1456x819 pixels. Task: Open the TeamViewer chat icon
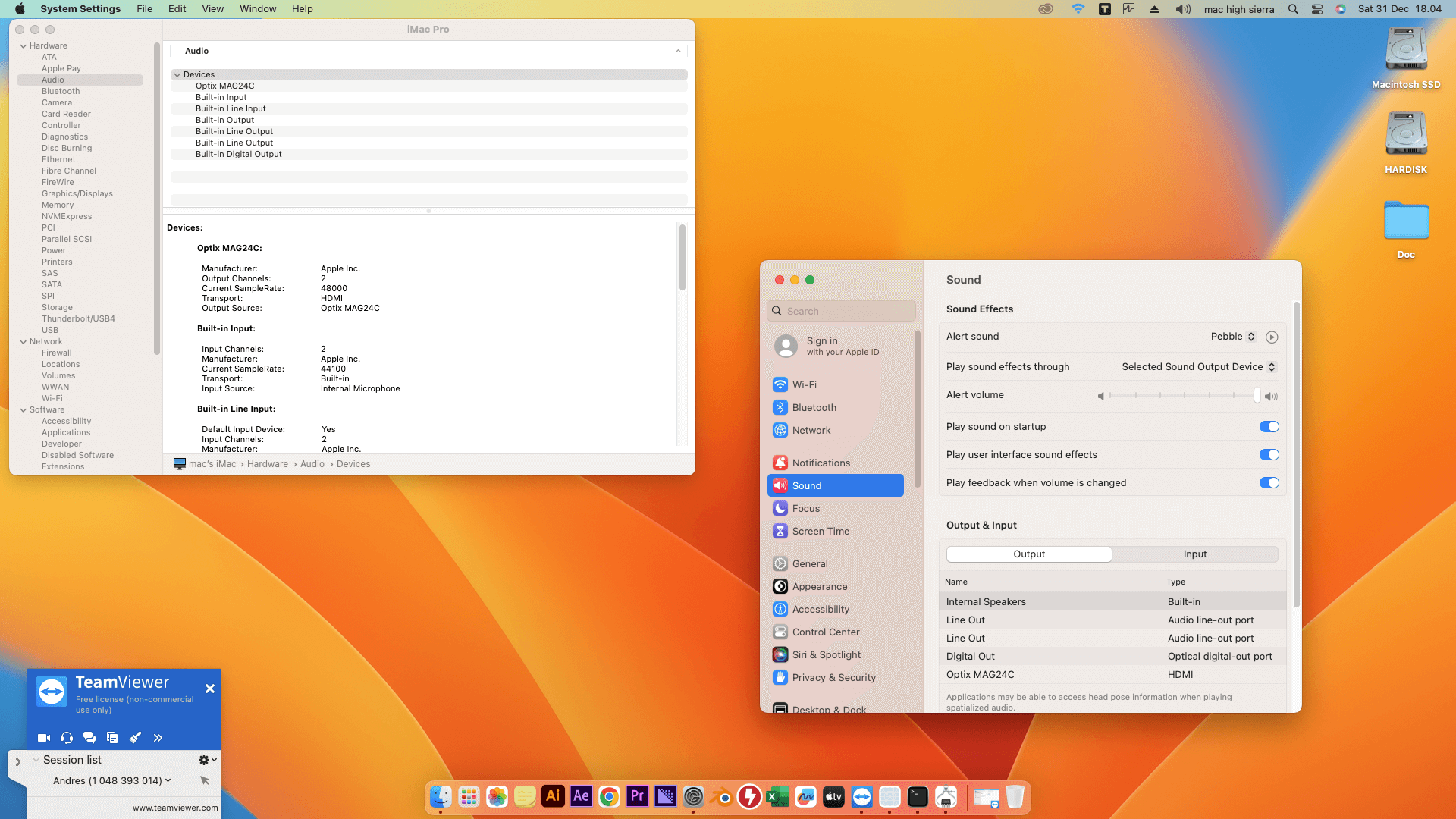click(x=89, y=737)
